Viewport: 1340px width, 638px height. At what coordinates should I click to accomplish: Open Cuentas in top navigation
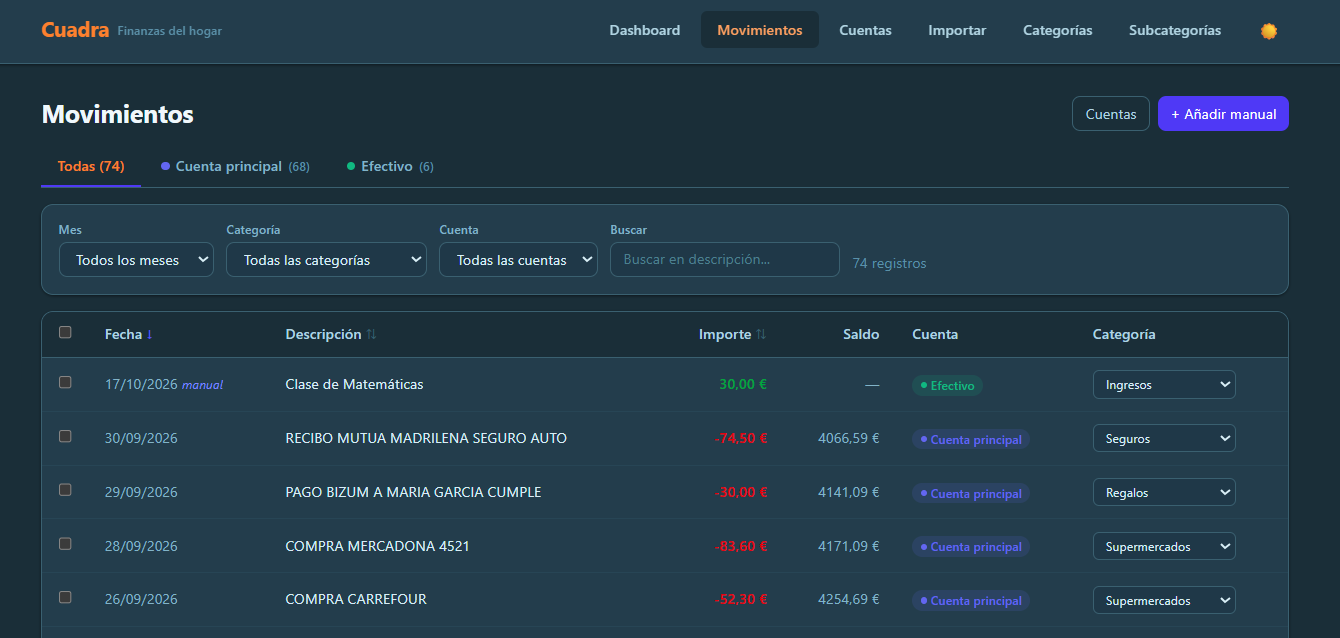coord(865,30)
